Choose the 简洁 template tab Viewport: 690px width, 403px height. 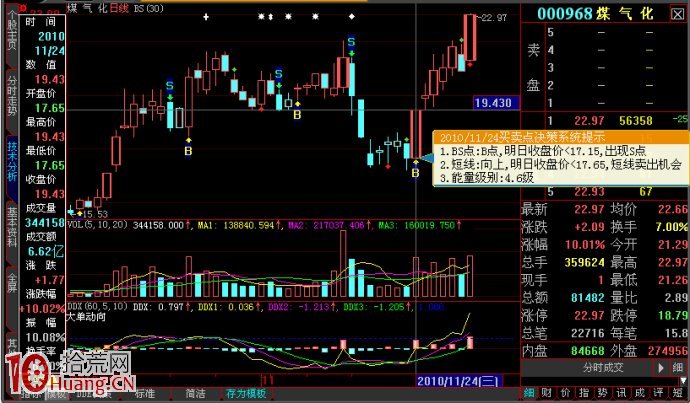tap(195, 393)
